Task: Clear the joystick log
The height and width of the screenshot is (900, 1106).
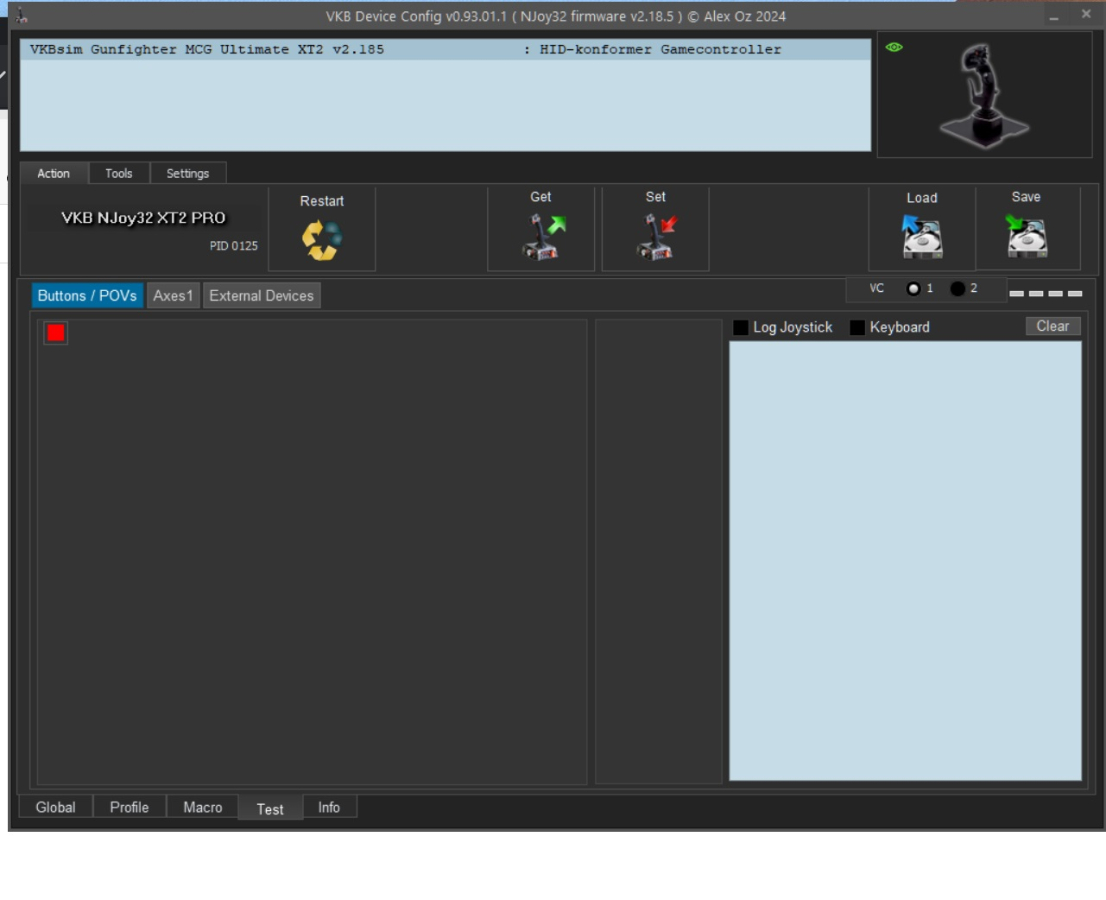Action: (x=1052, y=327)
